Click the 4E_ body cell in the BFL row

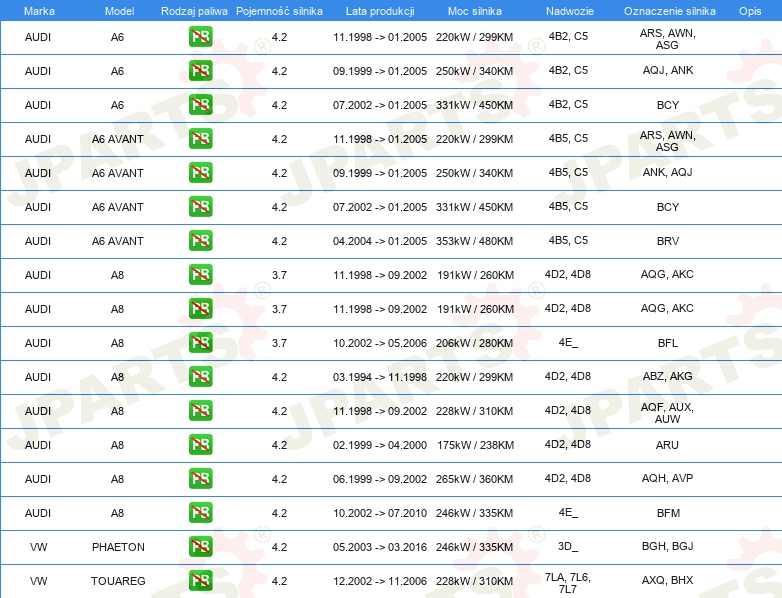pos(568,342)
